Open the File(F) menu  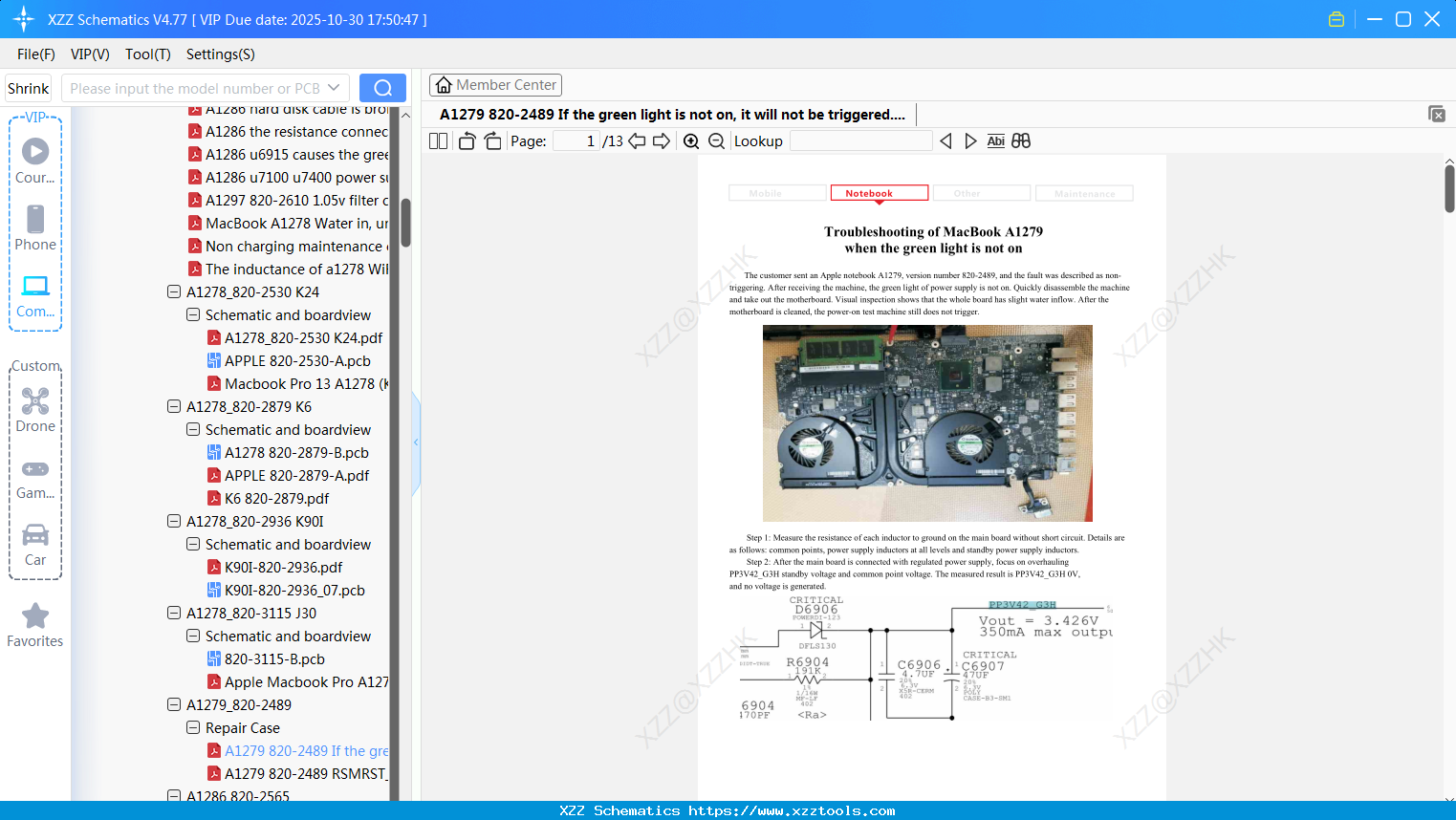36,54
